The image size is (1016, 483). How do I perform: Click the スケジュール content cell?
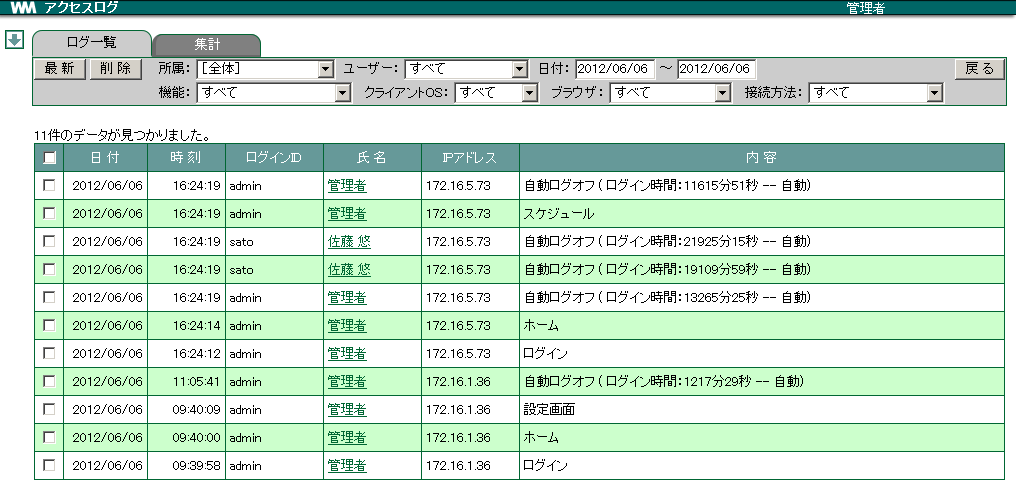761,213
